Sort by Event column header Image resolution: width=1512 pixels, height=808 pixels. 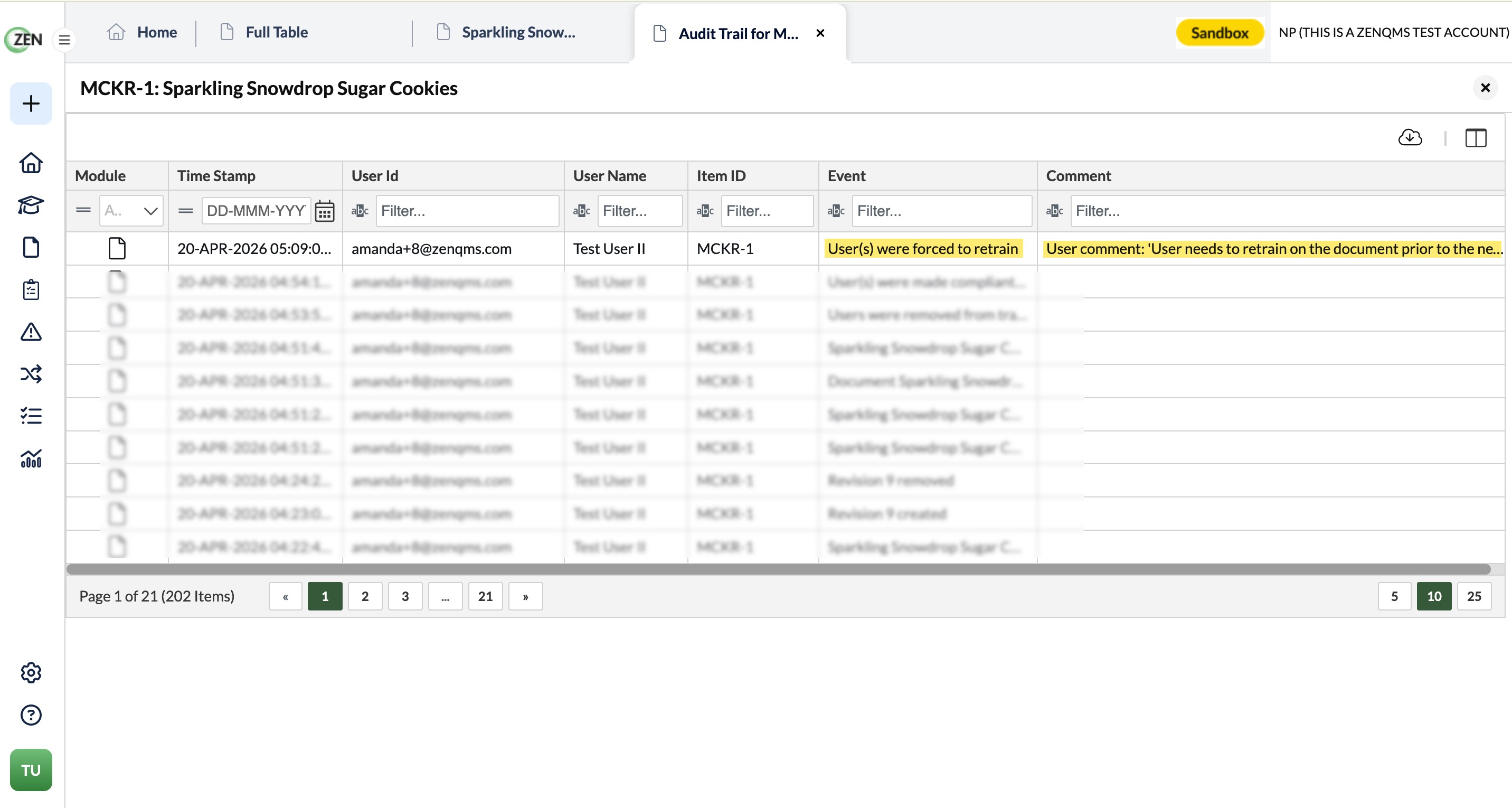coord(928,175)
